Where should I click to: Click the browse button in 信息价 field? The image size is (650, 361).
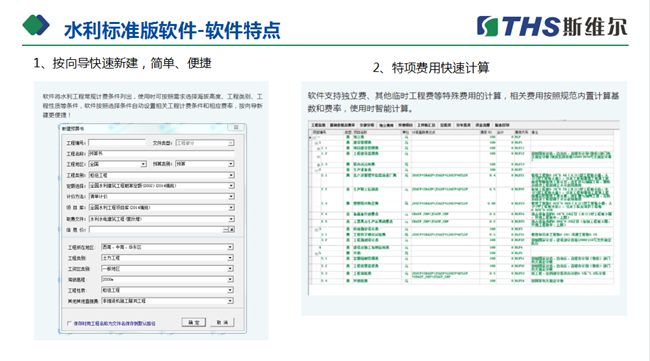coord(226,230)
